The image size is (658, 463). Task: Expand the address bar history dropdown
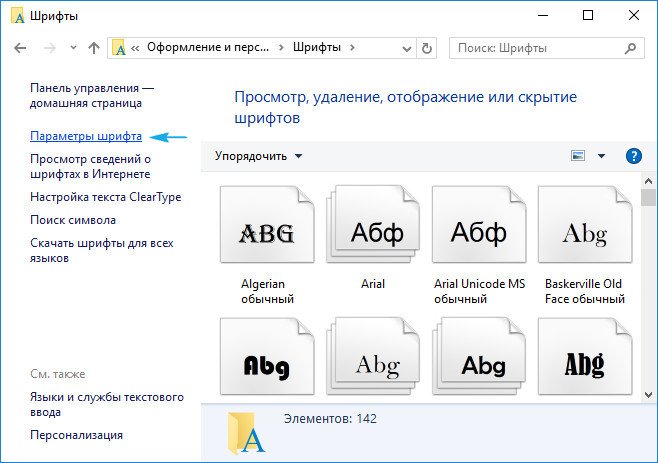click(x=406, y=49)
